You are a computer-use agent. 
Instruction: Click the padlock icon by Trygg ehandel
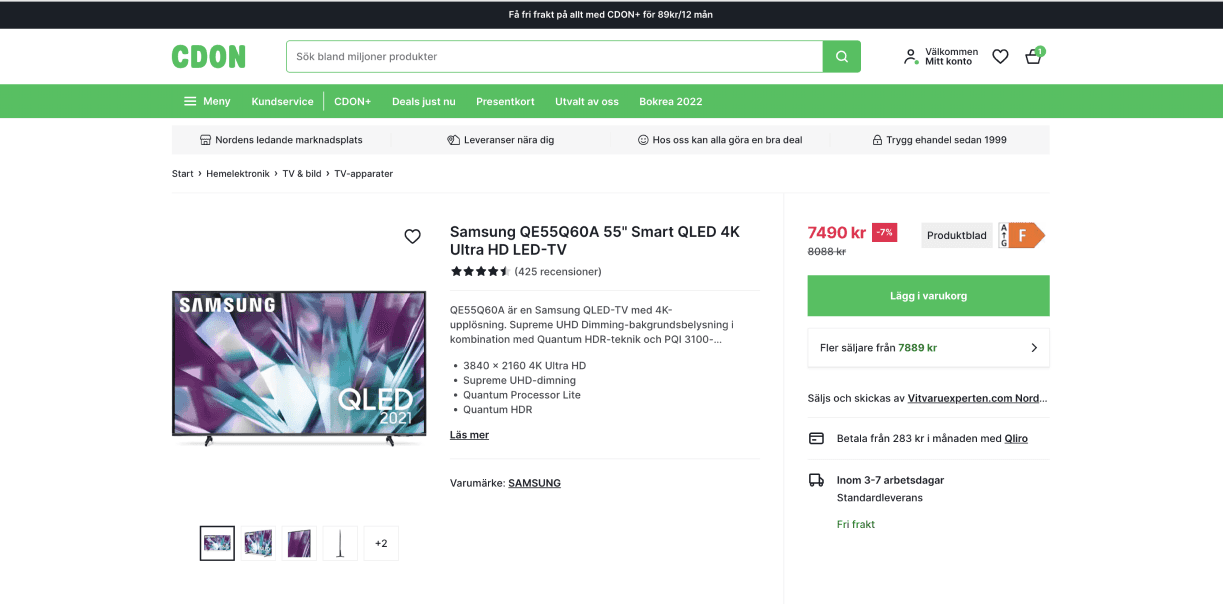click(x=877, y=140)
